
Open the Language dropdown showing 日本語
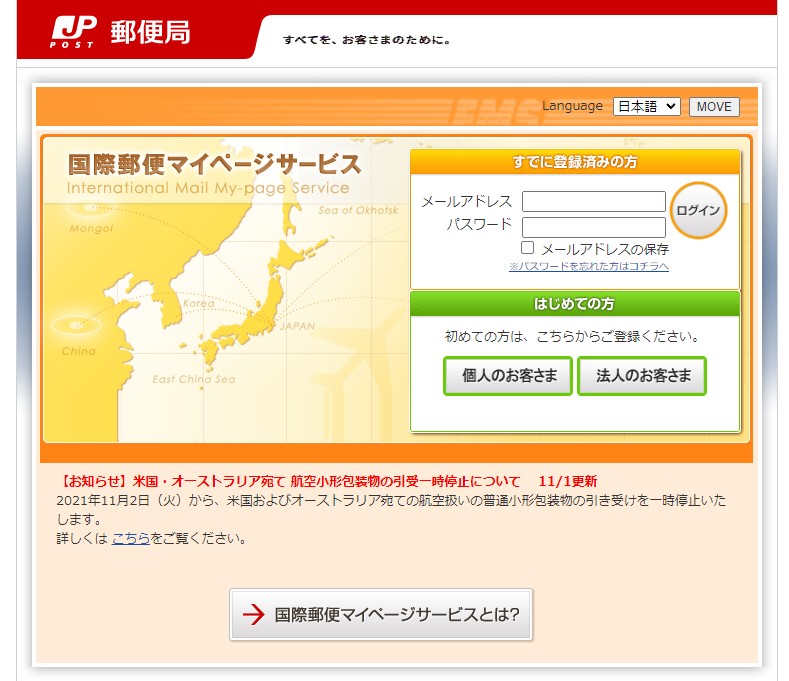[x=646, y=106]
